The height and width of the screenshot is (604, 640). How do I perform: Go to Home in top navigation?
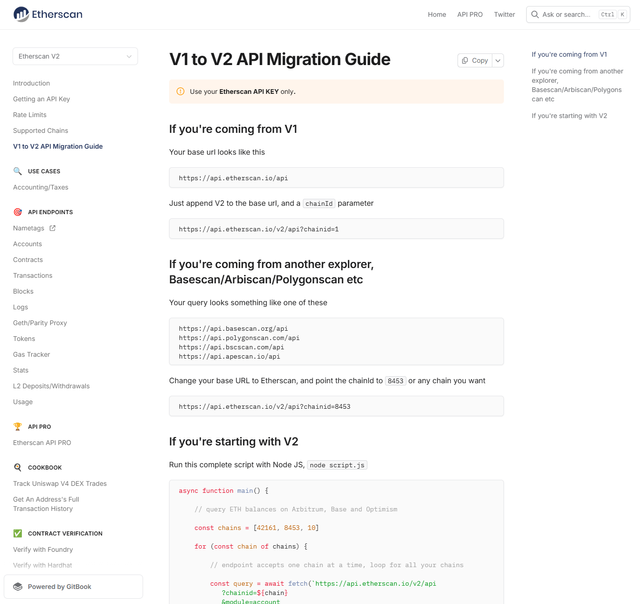tap(437, 15)
